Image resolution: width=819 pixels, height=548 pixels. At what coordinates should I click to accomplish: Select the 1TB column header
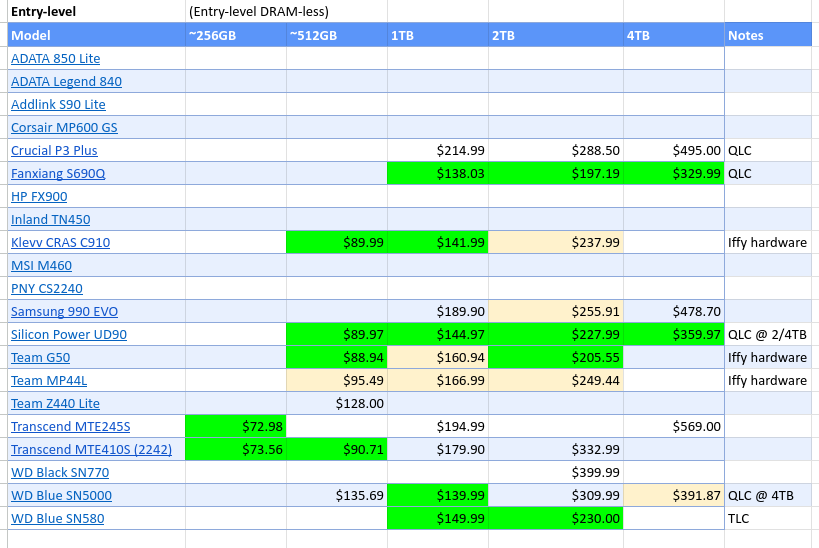[438, 35]
